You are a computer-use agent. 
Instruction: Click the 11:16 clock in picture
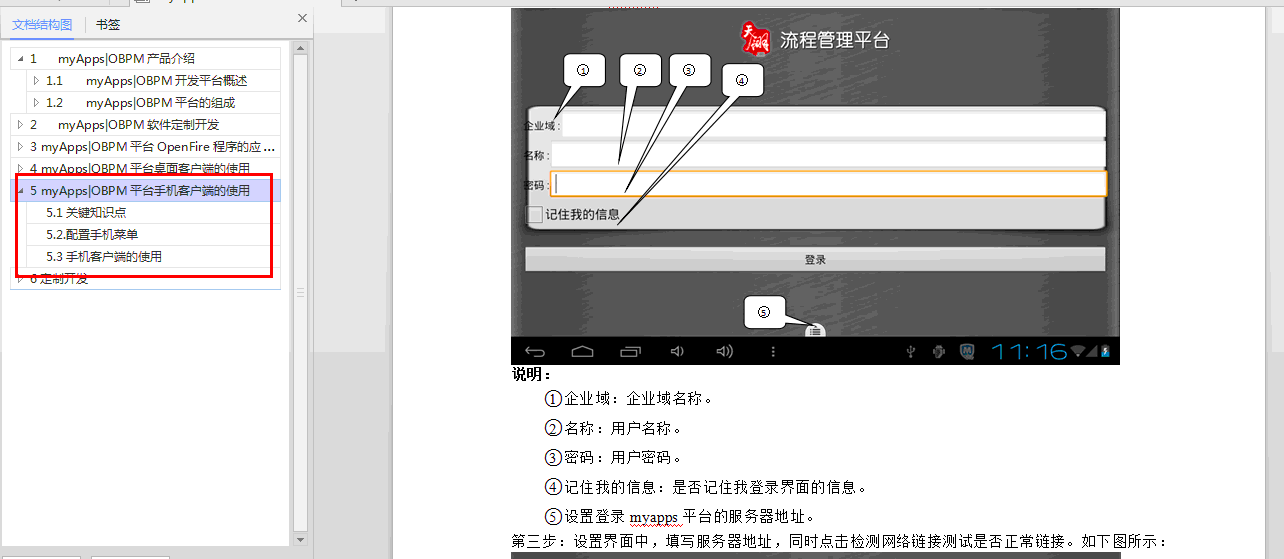tap(1030, 351)
